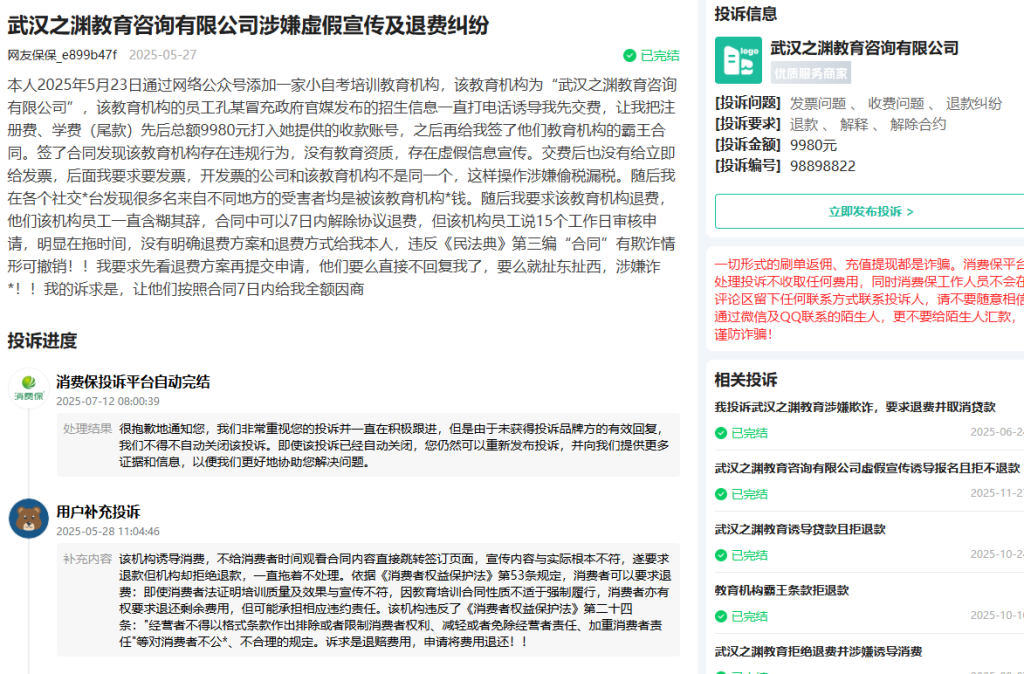
Task: Click the 发票问题 complaint tag
Action: pos(818,103)
